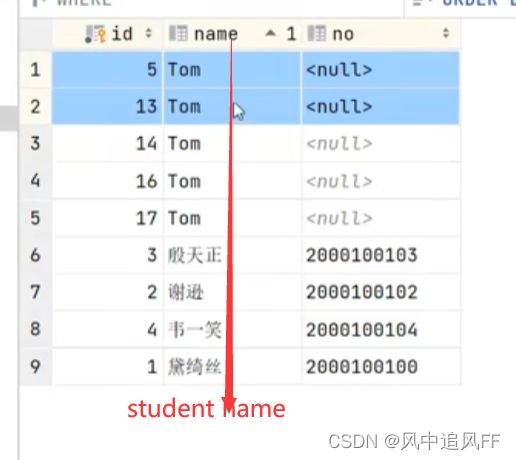
Task: Click the name cell 韦一笑
Action: click(232, 329)
